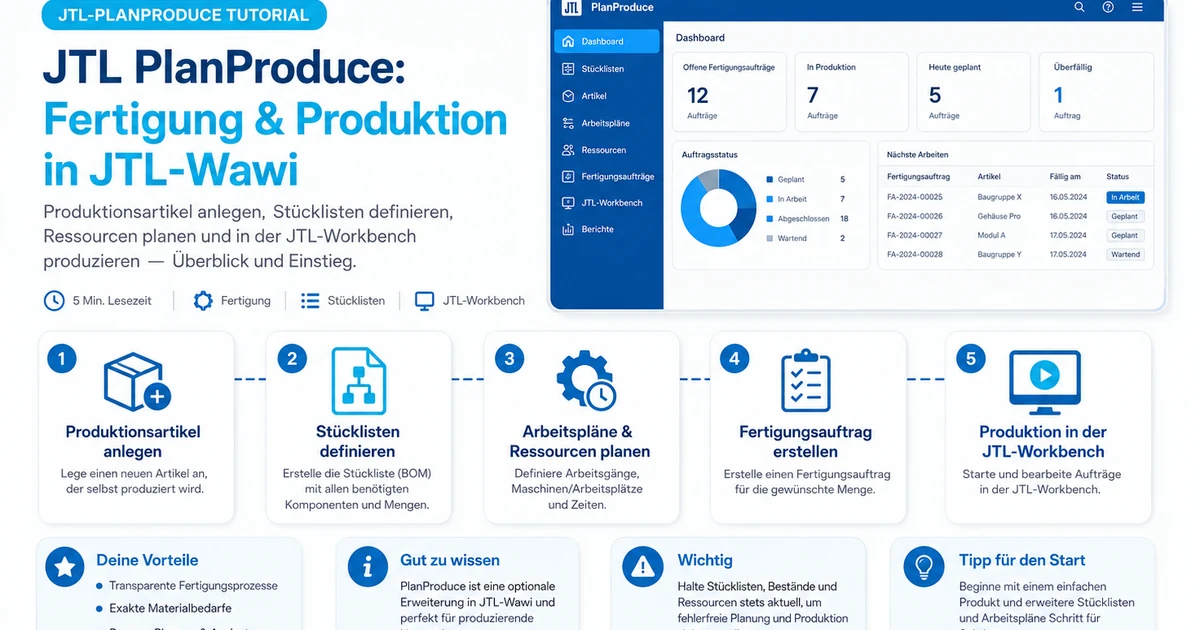The image size is (1200, 630).
Task: Click the Wartend legend grey square
Action: [769, 238]
